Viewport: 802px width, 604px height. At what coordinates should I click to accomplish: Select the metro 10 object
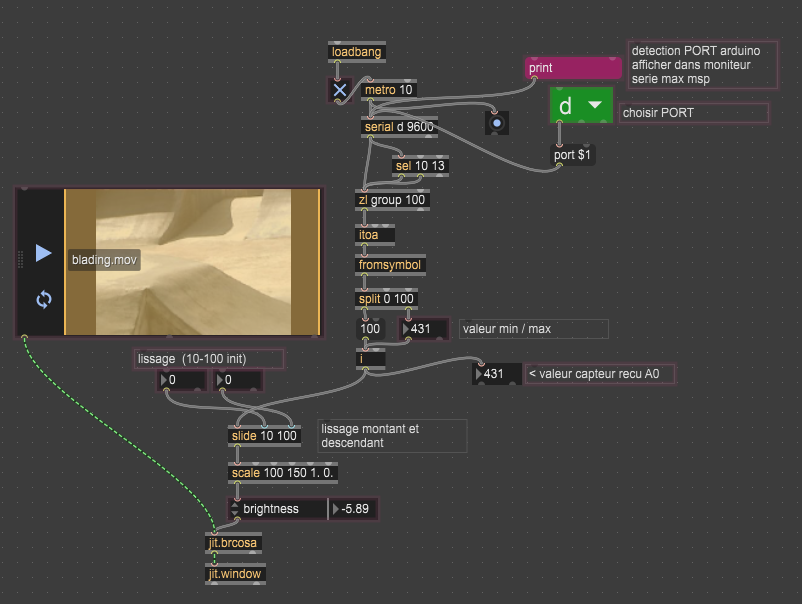[x=388, y=90]
